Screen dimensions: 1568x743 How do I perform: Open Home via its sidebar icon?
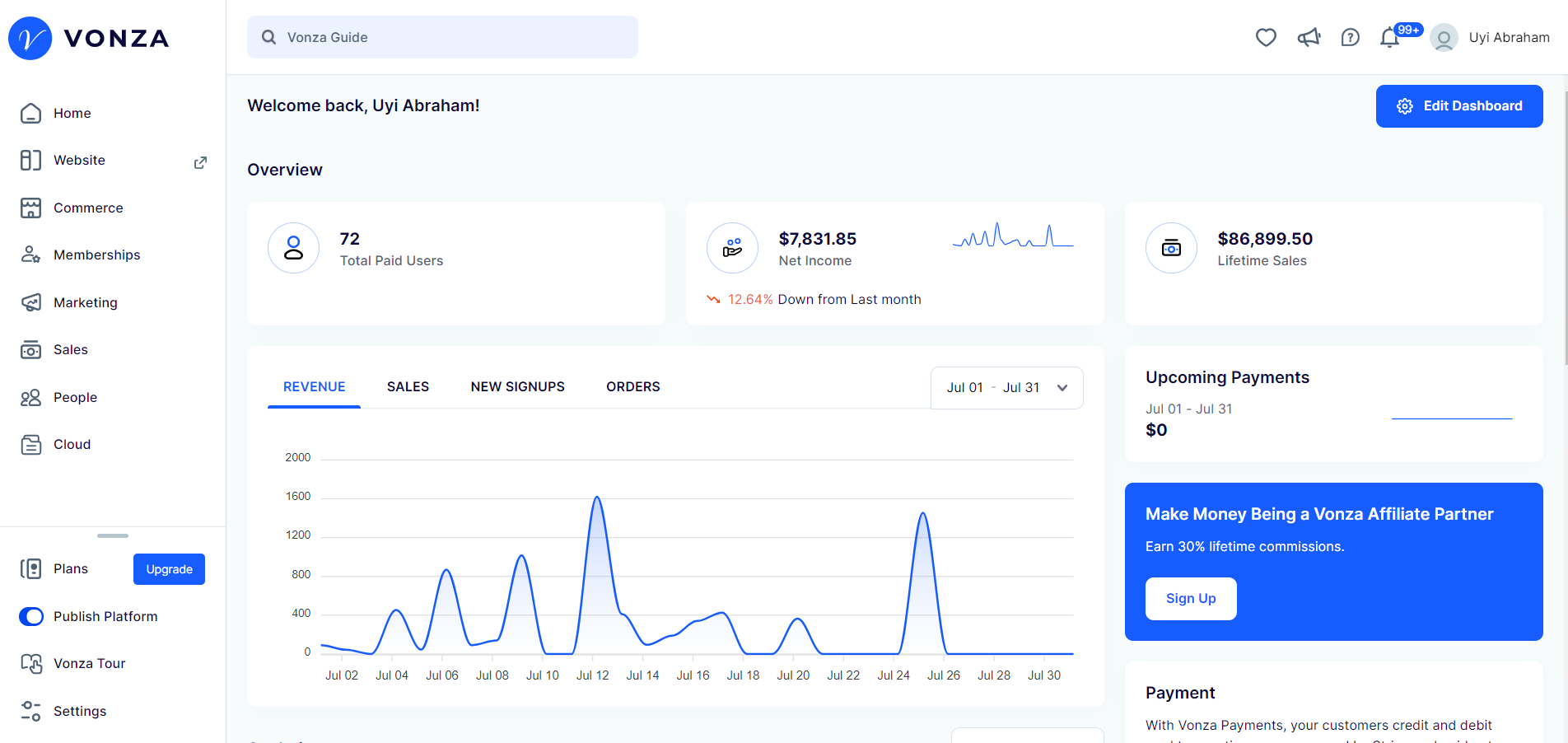click(x=30, y=113)
